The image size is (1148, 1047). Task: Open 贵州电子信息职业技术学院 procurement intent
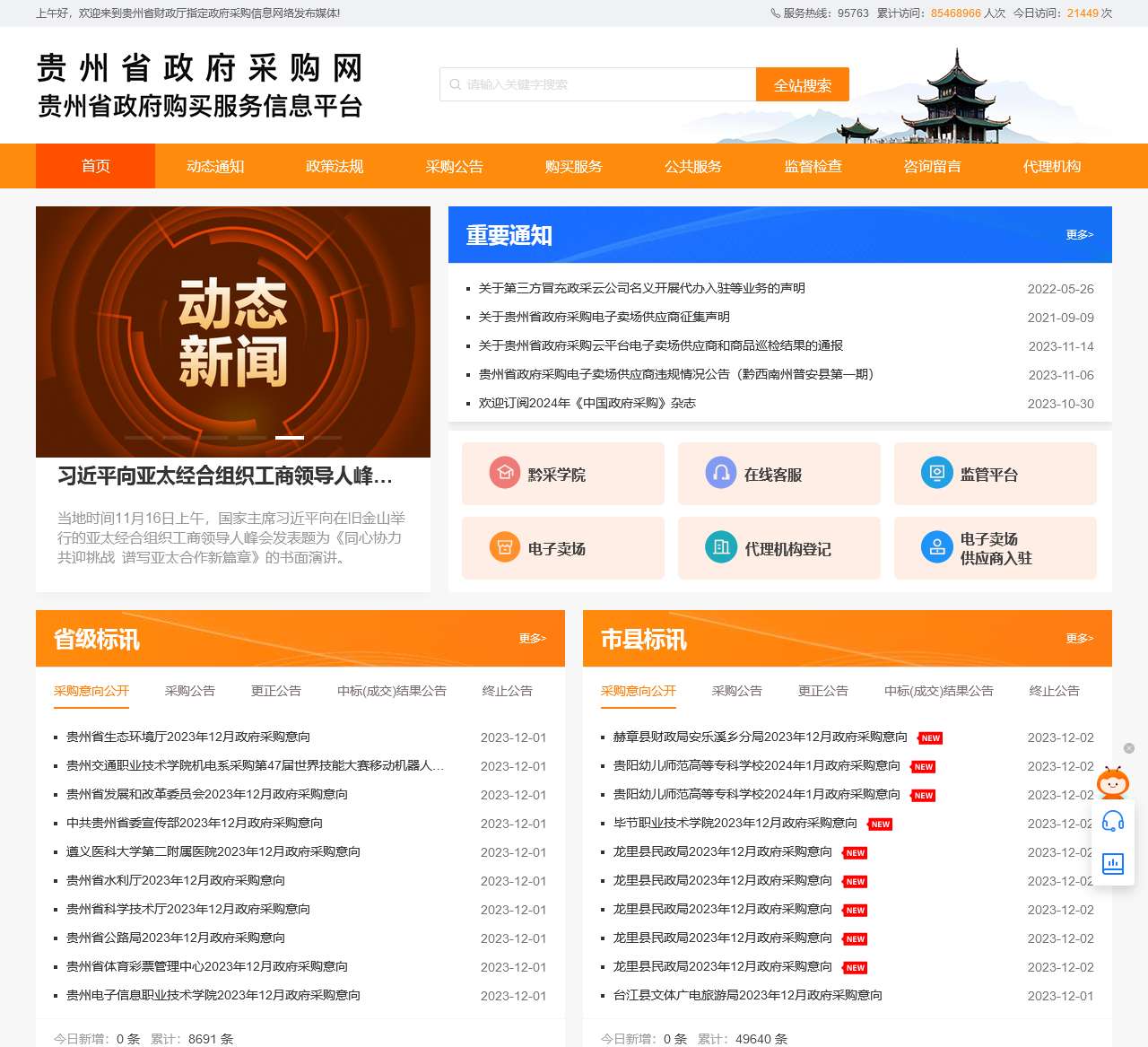213,995
